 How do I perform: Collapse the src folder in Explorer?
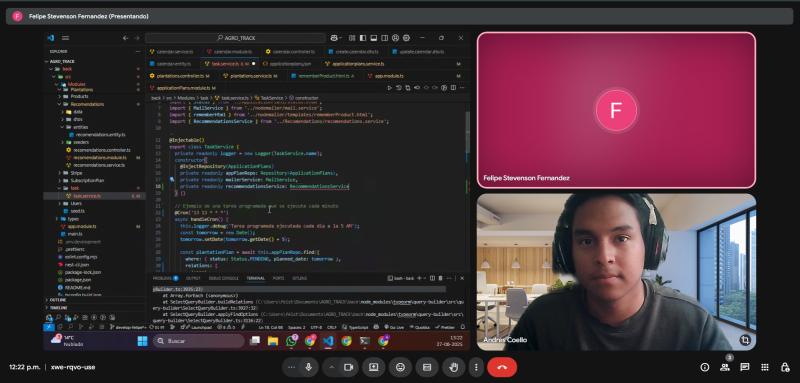pos(67,76)
